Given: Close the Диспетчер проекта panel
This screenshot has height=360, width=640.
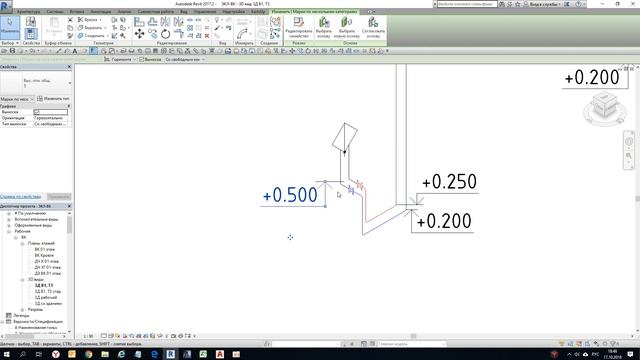Looking at the screenshot, I should pos(69,206).
